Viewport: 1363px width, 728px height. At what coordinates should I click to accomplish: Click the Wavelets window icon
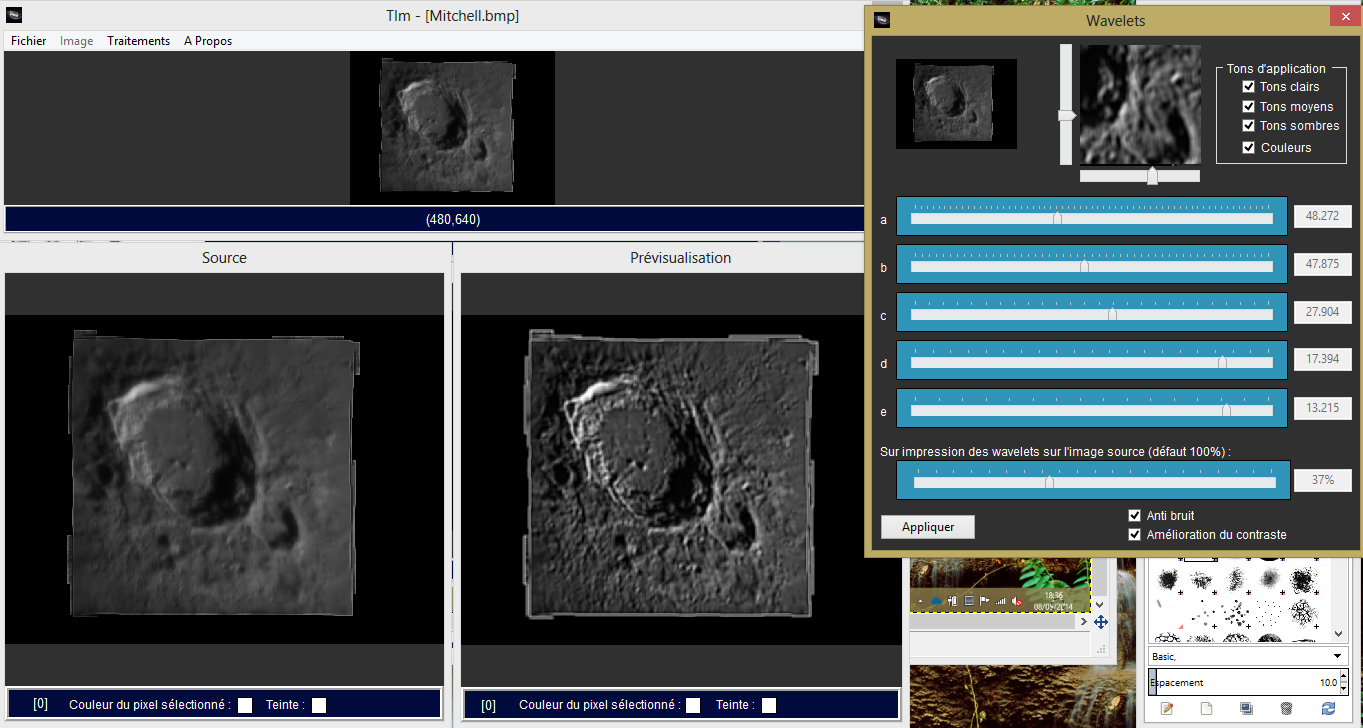pos(882,20)
